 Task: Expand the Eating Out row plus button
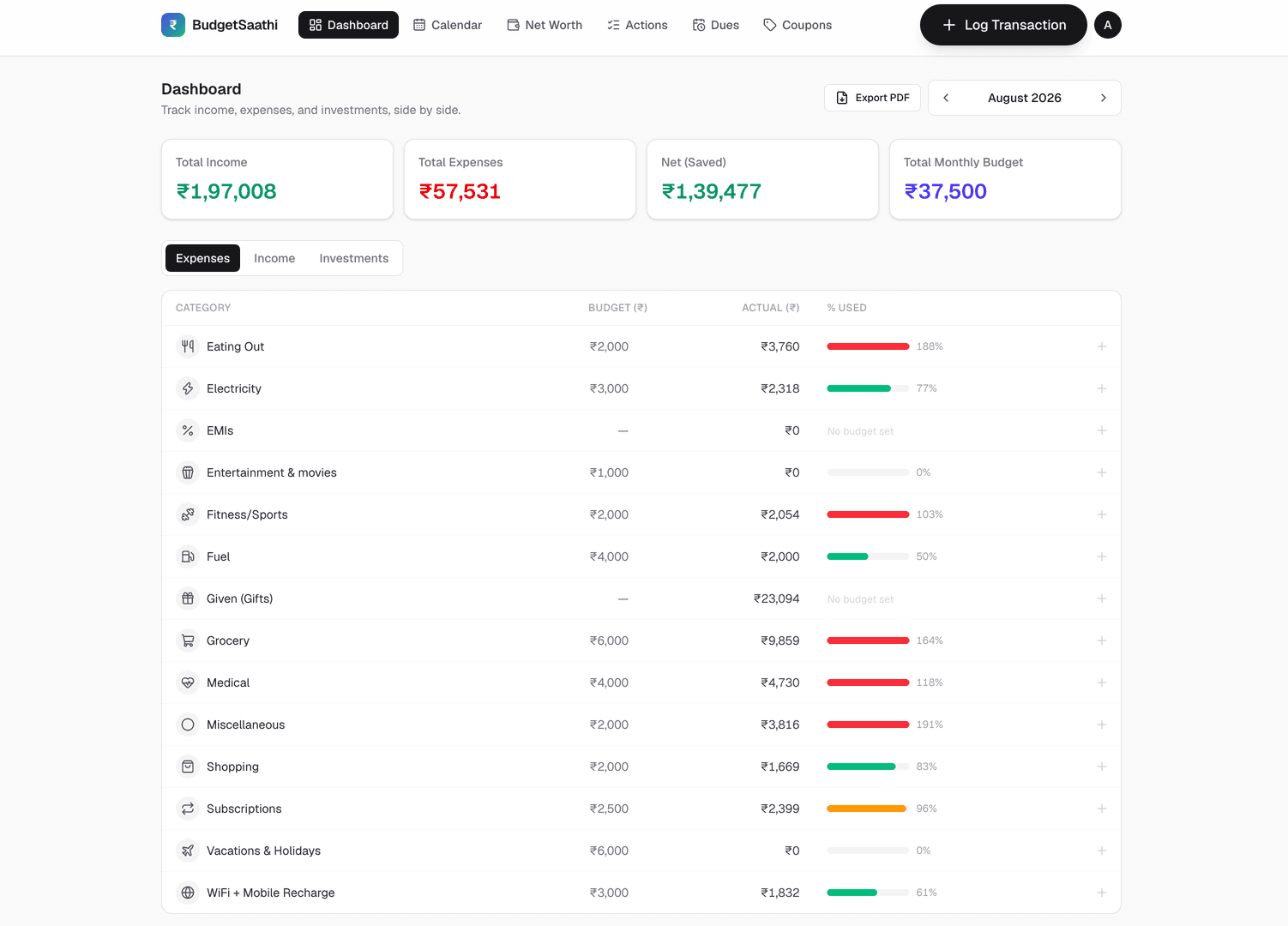coord(1102,346)
